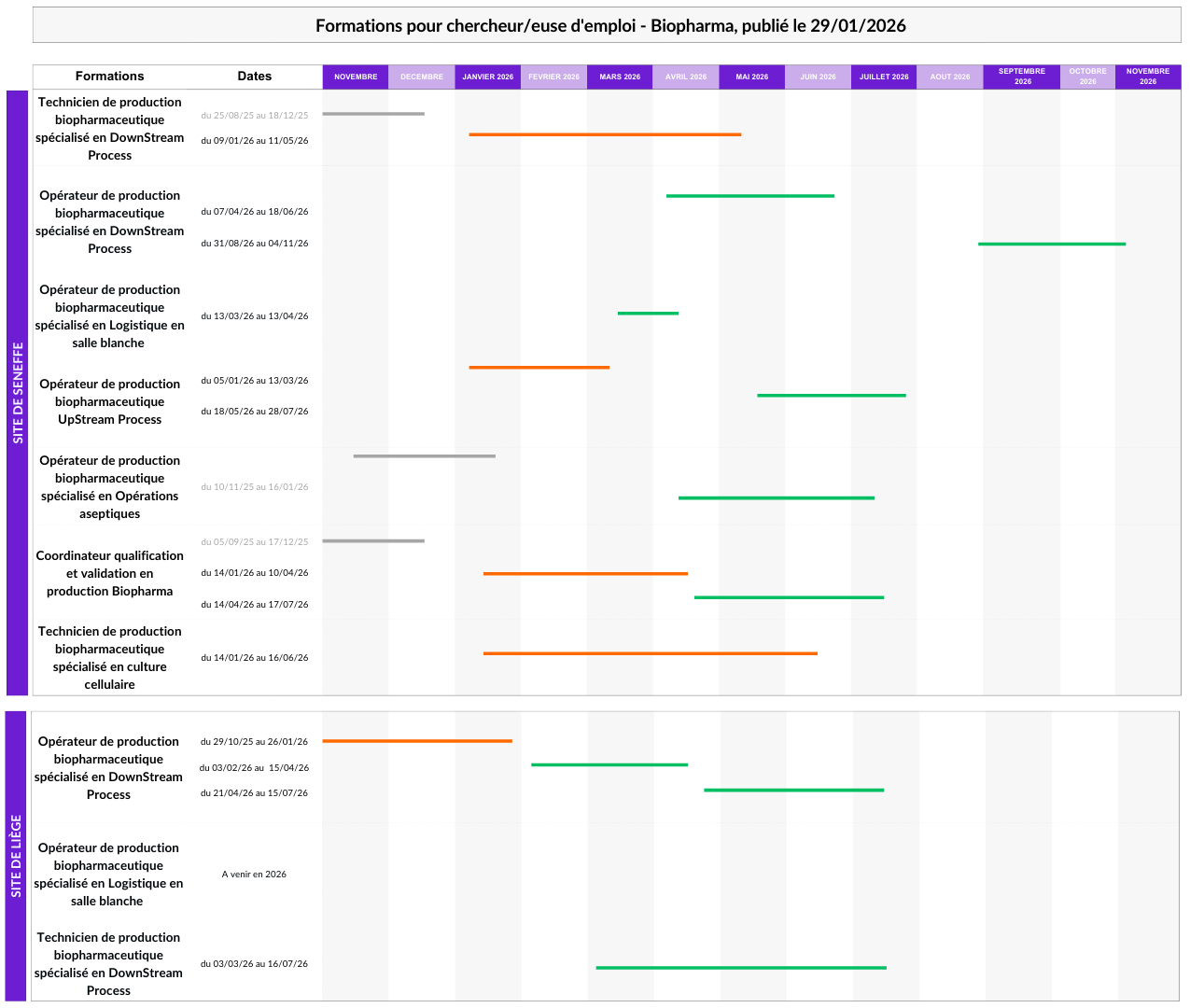Click the Formations column header
Image resolution: width=1190 pixels, height=1008 pixels.
pyautogui.click(x=109, y=77)
